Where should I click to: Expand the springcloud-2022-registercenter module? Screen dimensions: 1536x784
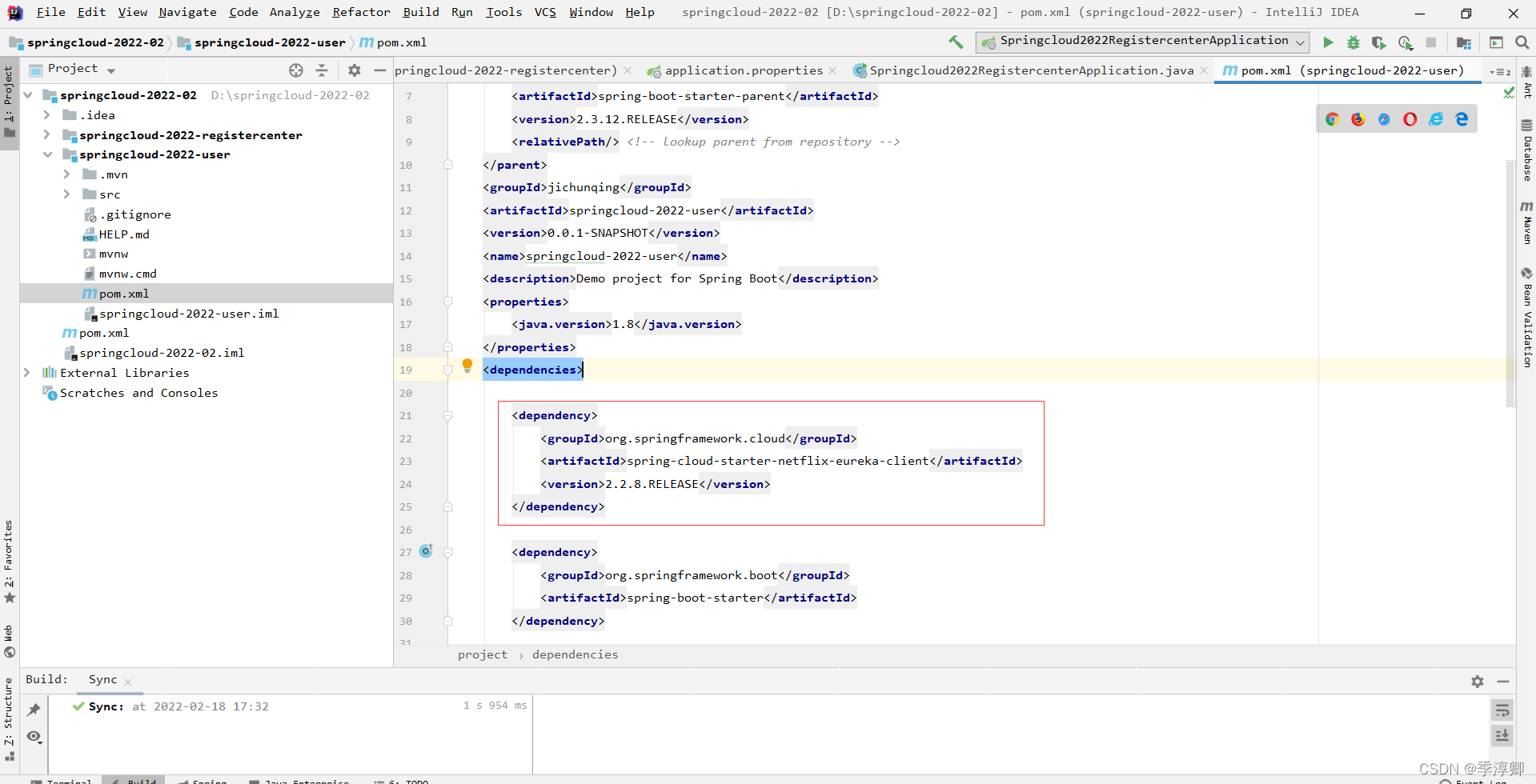(x=47, y=134)
